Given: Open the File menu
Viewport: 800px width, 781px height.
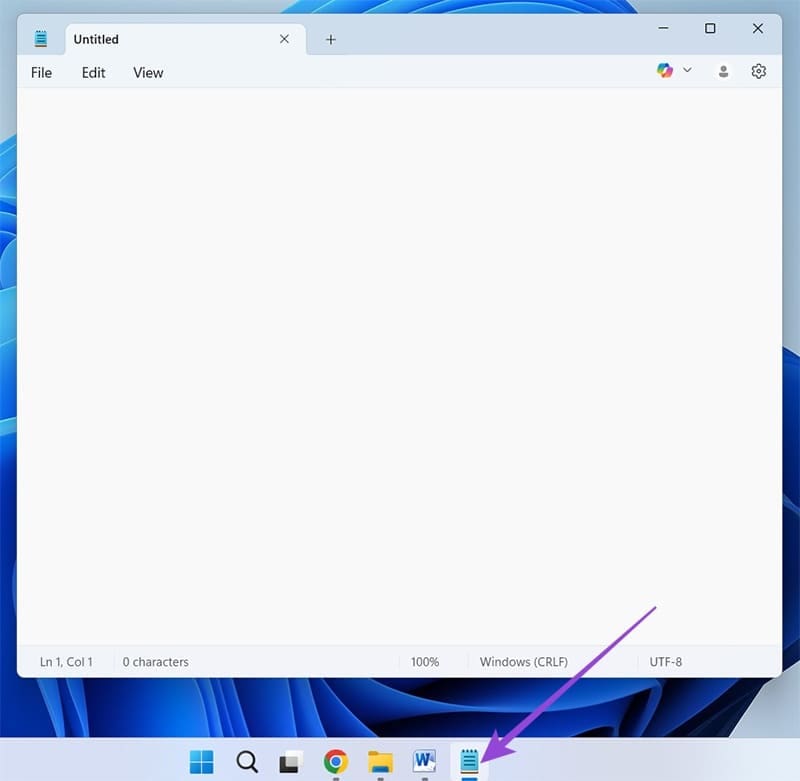Looking at the screenshot, I should point(41,73).
